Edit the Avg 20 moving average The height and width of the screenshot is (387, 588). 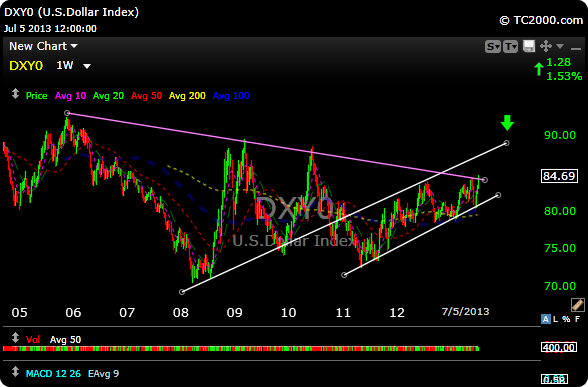108,96
